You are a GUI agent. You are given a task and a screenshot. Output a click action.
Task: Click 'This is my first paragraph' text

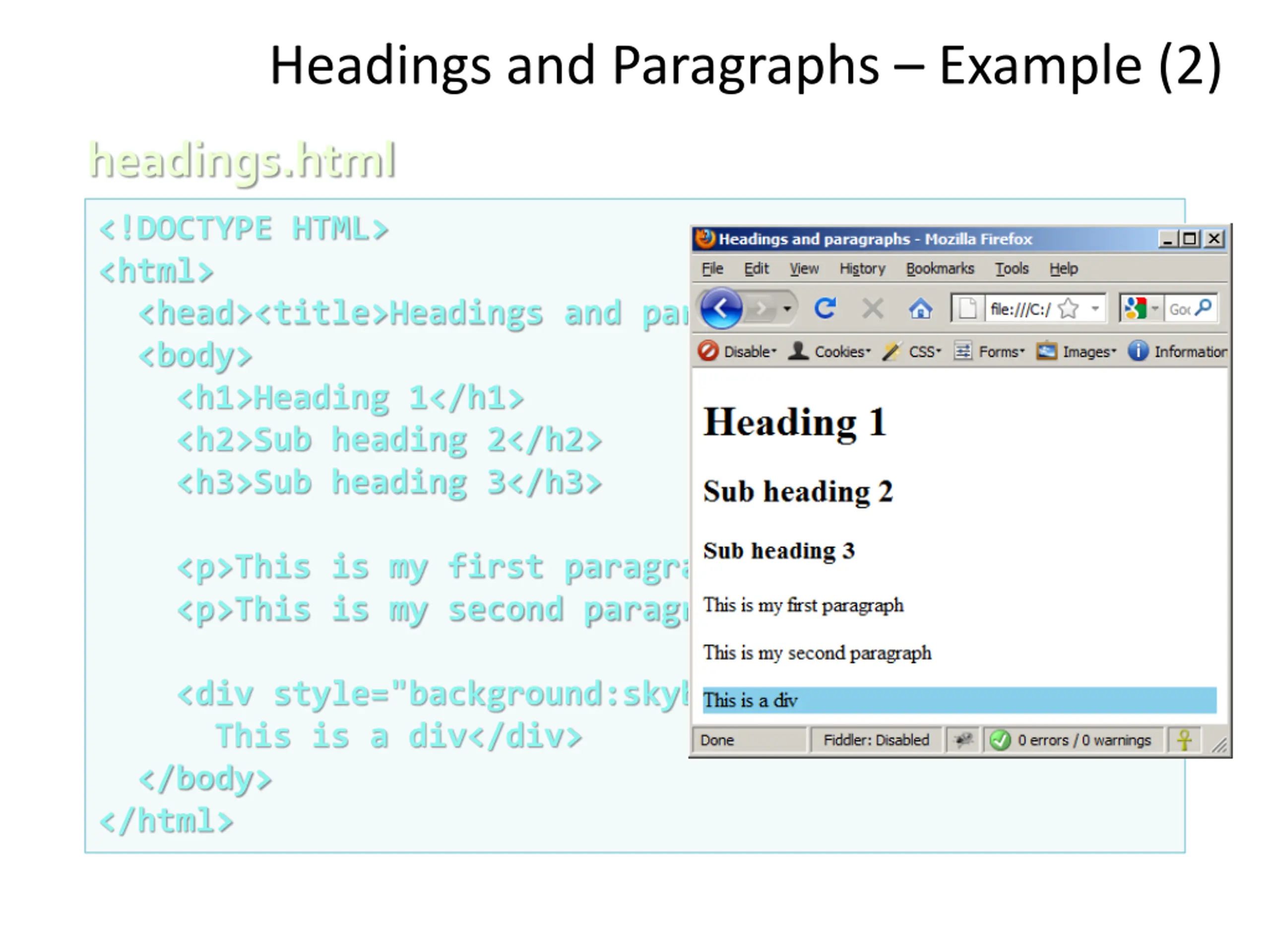[803, 605]
